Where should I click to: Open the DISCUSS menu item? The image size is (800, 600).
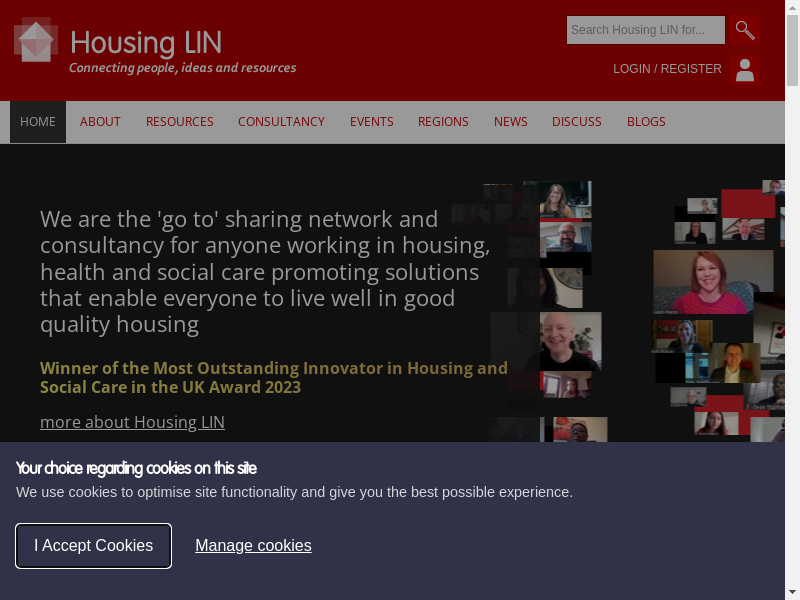pos(577,122)
